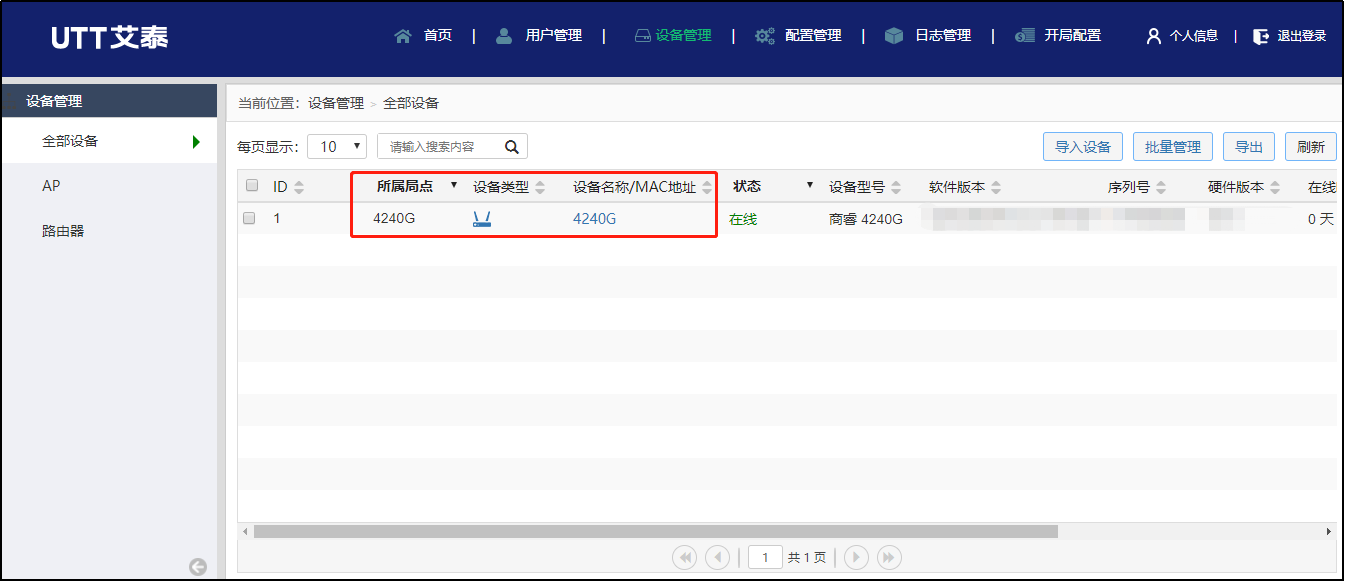Click the 刷新 button
Image resolution: width=1346 pixels, height=583 pixels.
pos(1311,147)
